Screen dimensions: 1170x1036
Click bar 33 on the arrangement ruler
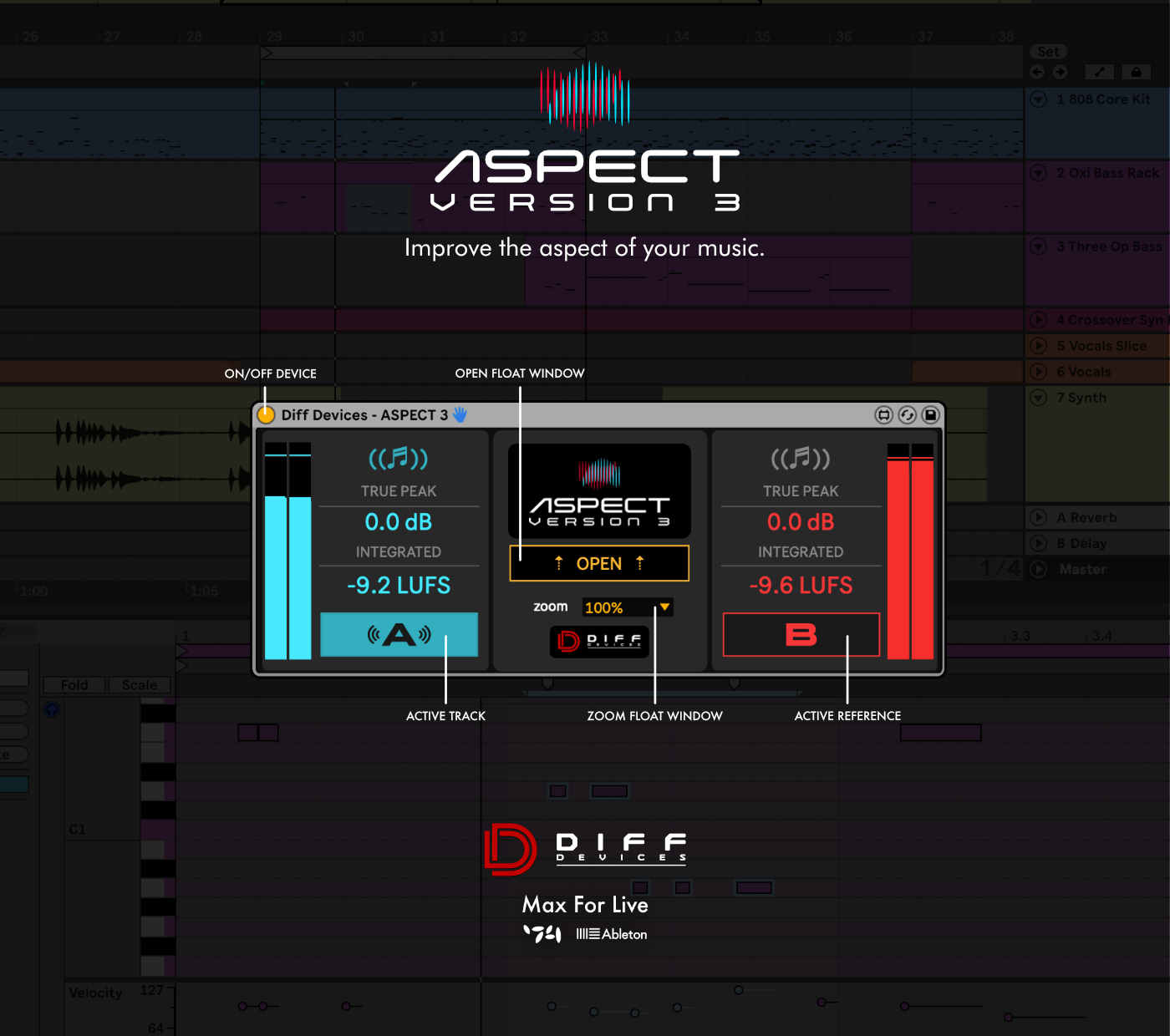[x=600, y=37]
